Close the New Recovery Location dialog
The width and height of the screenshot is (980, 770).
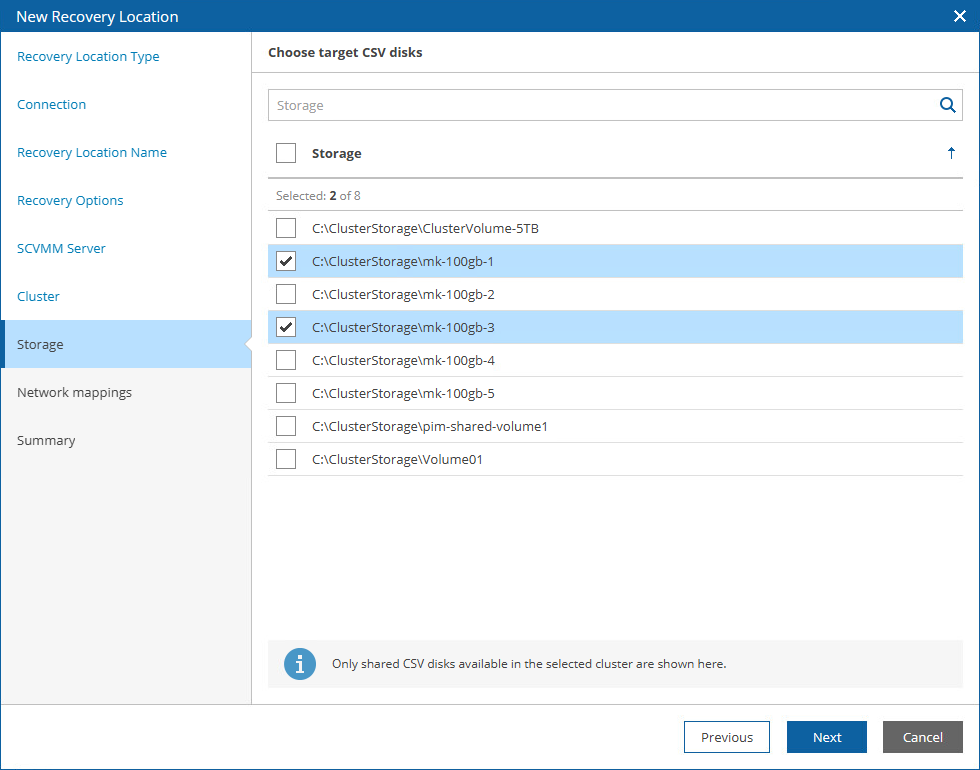pyautogui.click(x=960, y=16)
